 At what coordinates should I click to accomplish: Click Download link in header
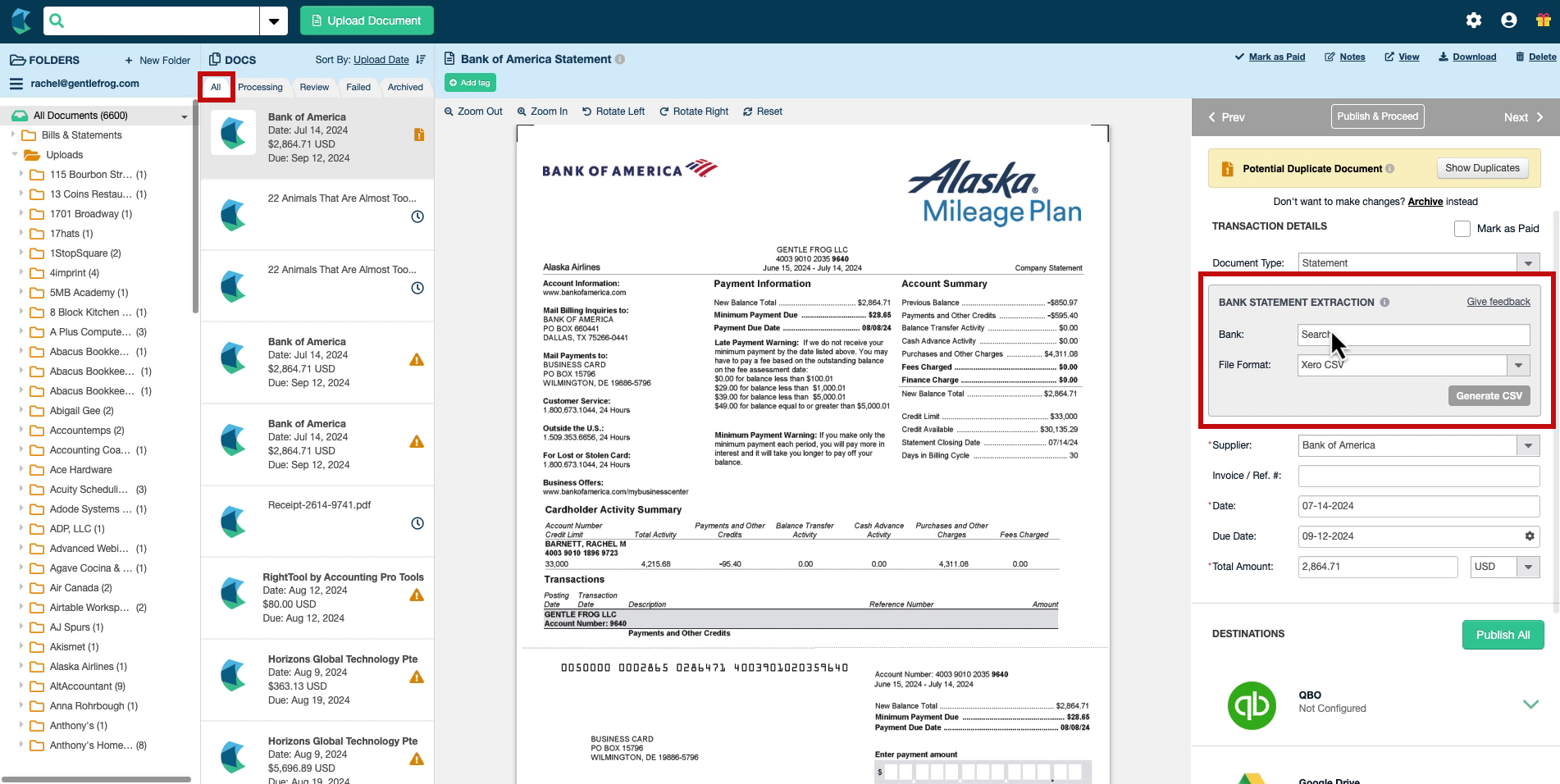point(1467,57)
